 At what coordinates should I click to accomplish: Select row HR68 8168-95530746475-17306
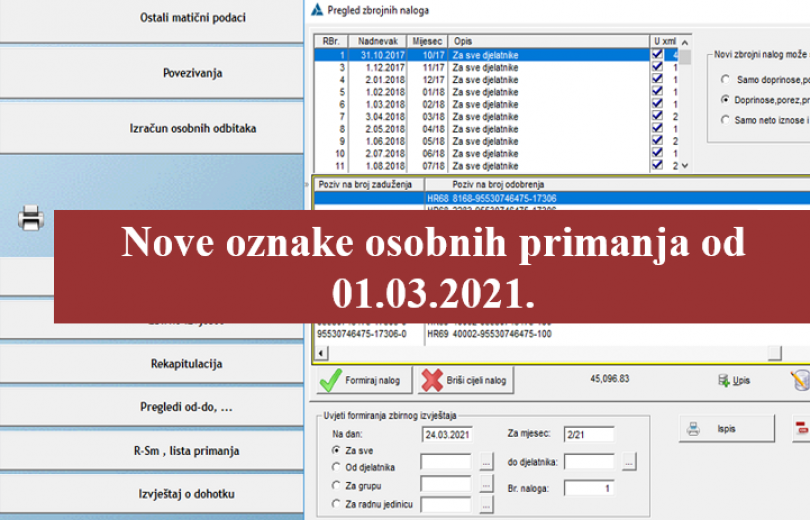(562, 198)
